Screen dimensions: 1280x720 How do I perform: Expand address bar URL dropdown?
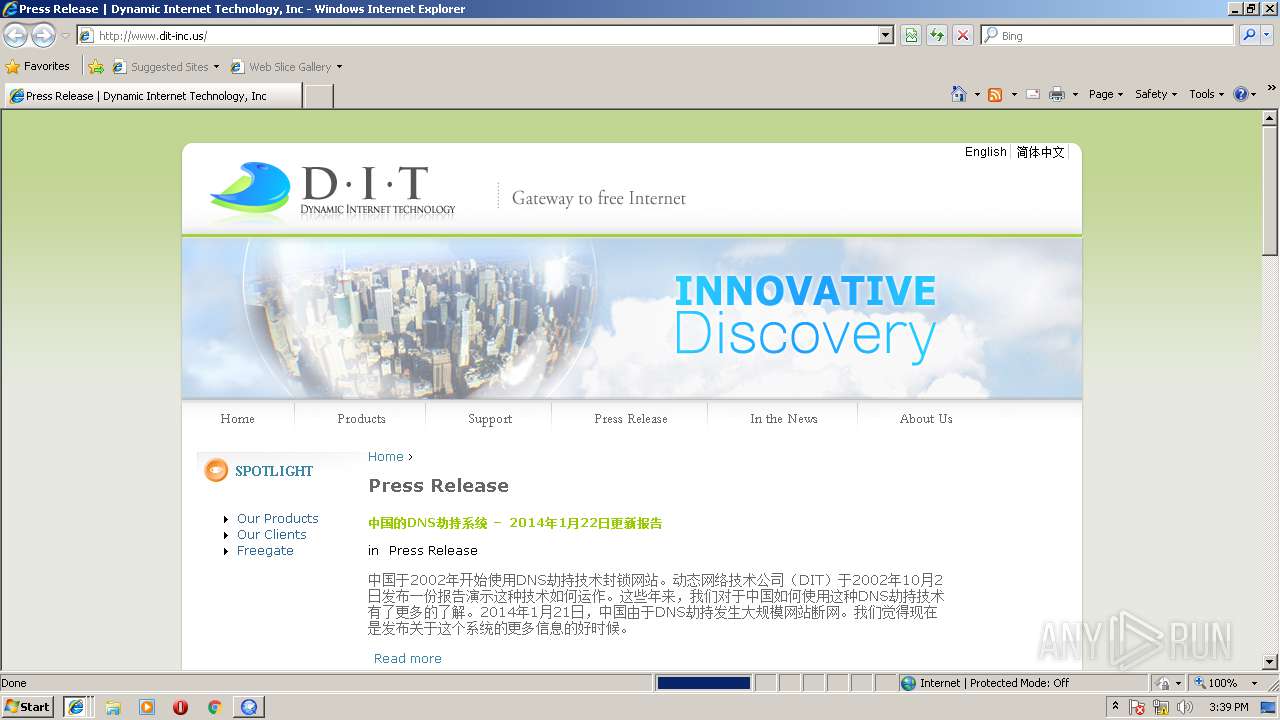pos(886,35)
